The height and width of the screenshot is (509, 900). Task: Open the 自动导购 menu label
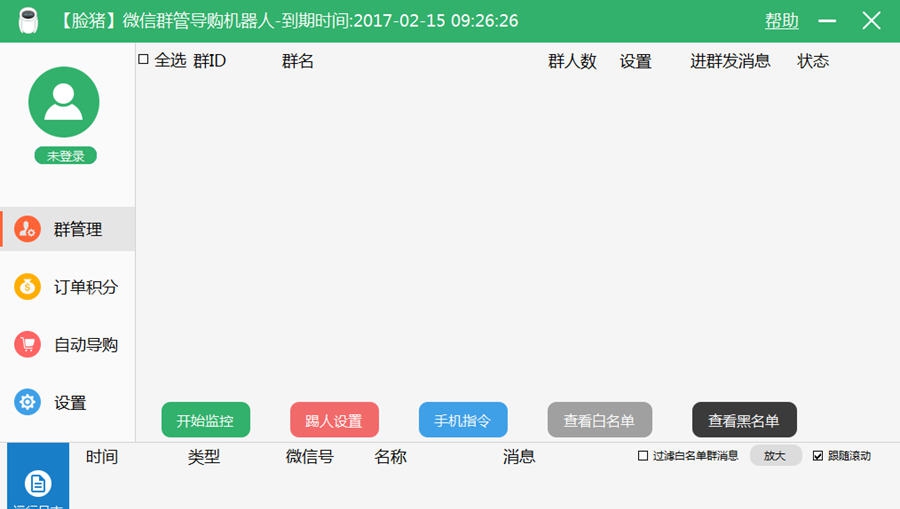[86, 345]
